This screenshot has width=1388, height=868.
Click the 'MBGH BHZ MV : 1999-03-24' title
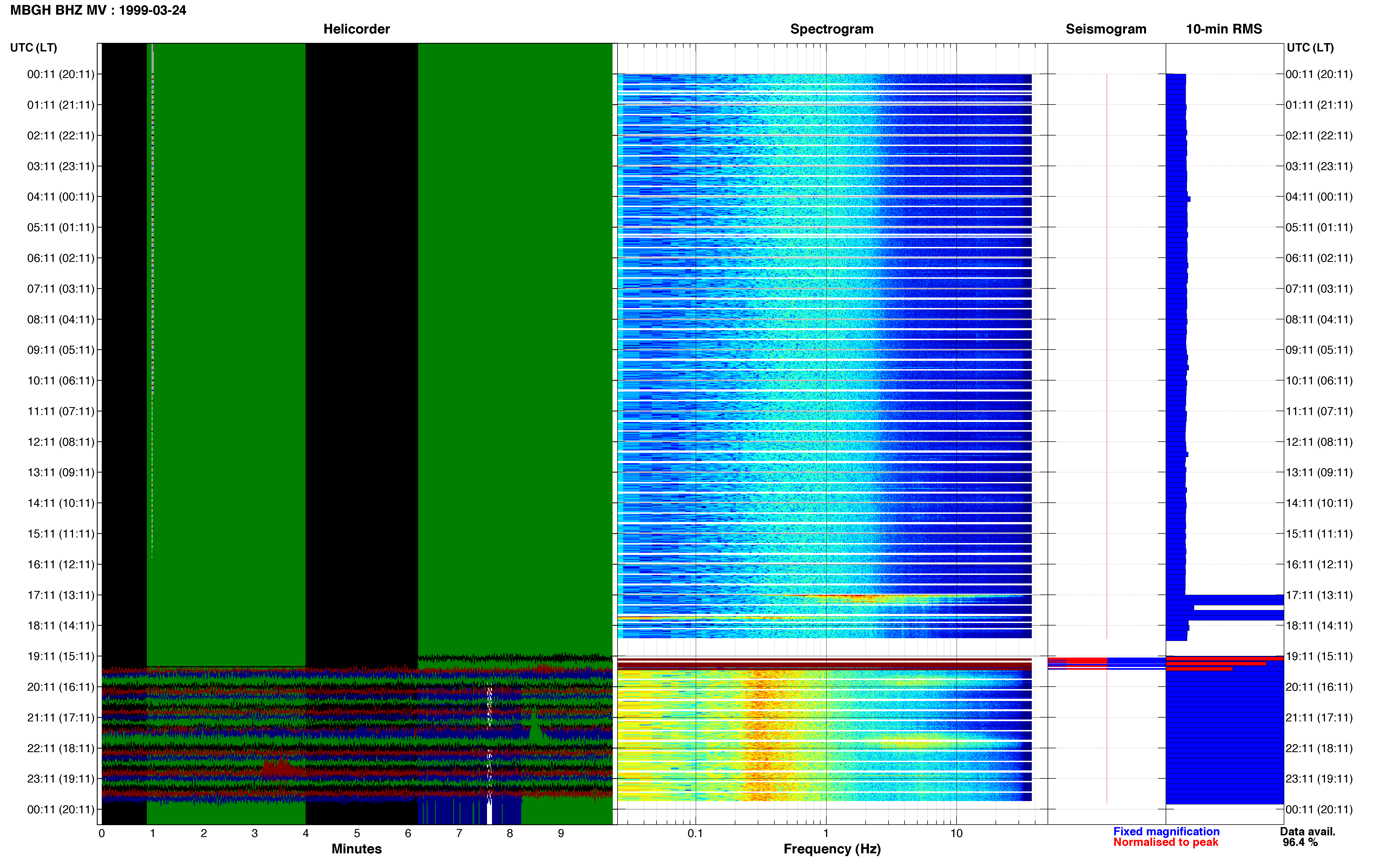[x=98, y=10]
